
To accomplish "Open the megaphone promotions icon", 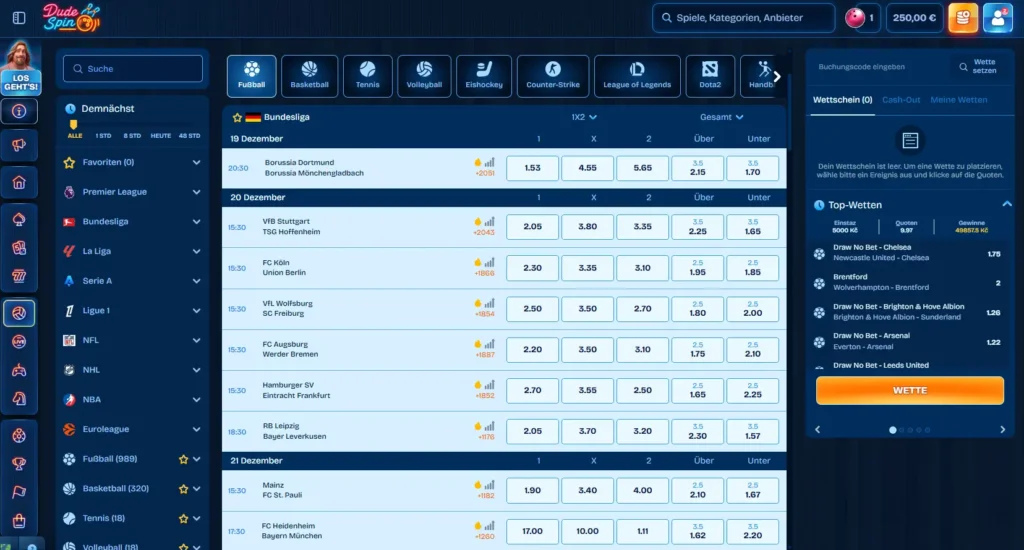I will (19, 145).
